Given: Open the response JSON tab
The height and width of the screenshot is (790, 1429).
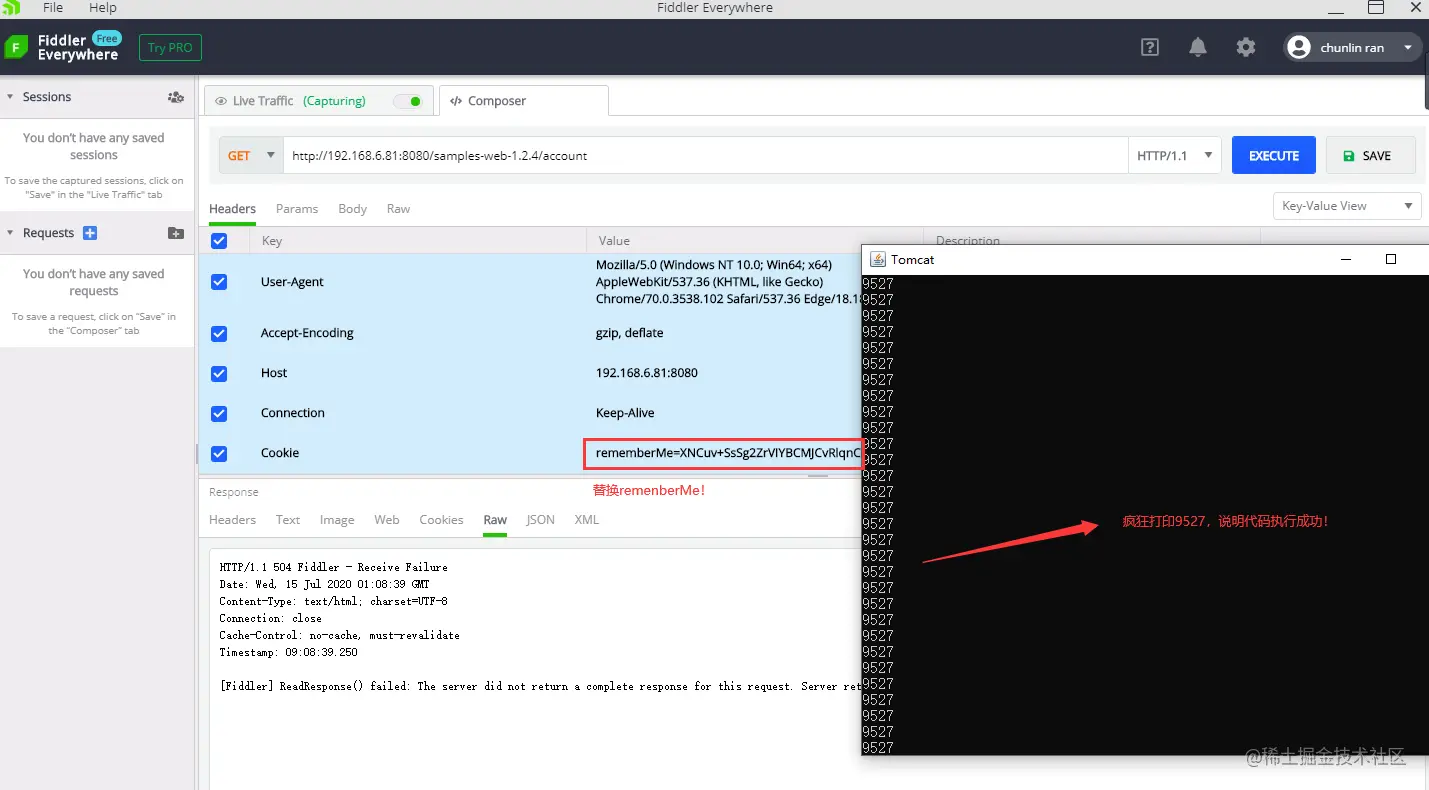Looking at the screenshot, I should click(541, 520).
